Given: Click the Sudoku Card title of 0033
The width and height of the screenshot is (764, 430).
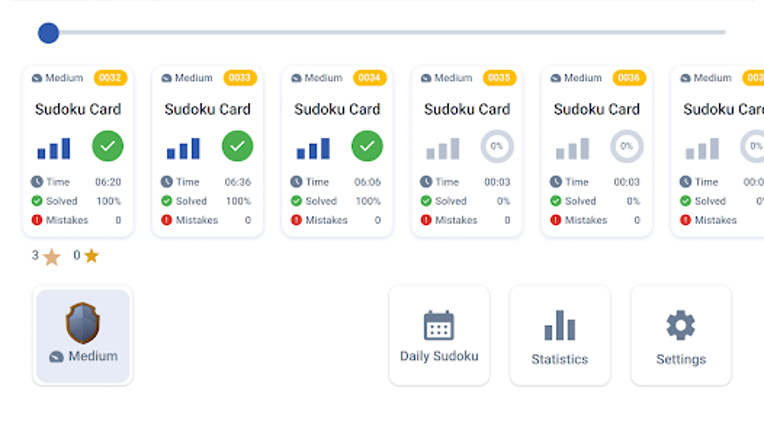Looking at the screenshot, I should click(x=208, y=109).
